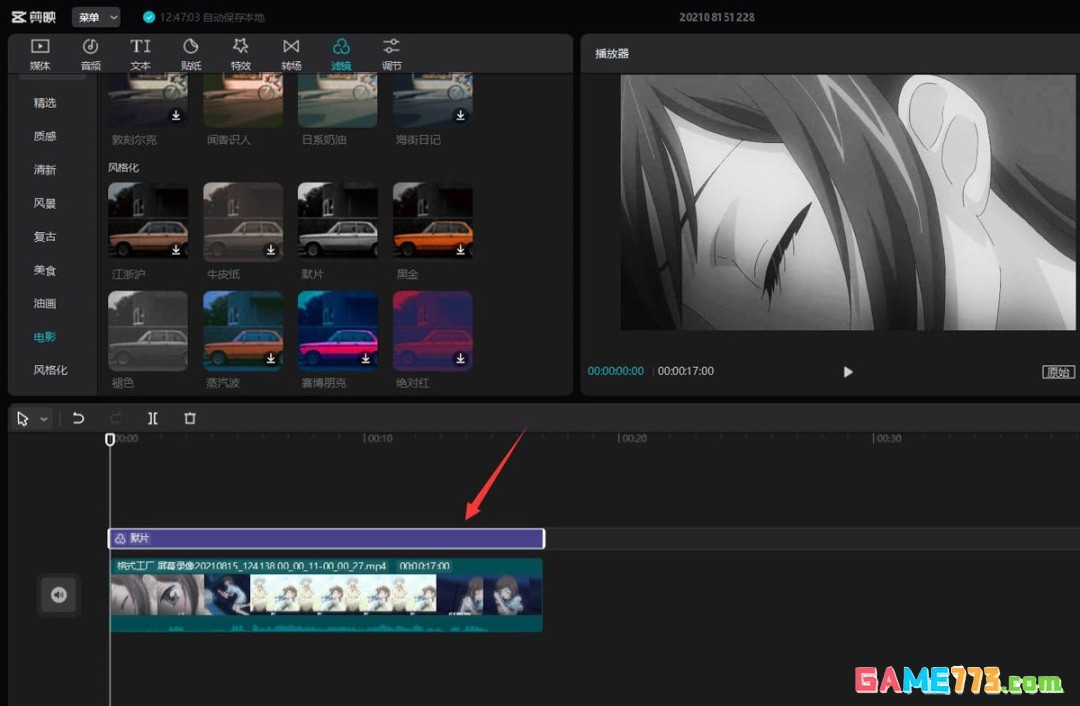
Task: Choose the 复古 filter category
Action: (x=45, y=236)
